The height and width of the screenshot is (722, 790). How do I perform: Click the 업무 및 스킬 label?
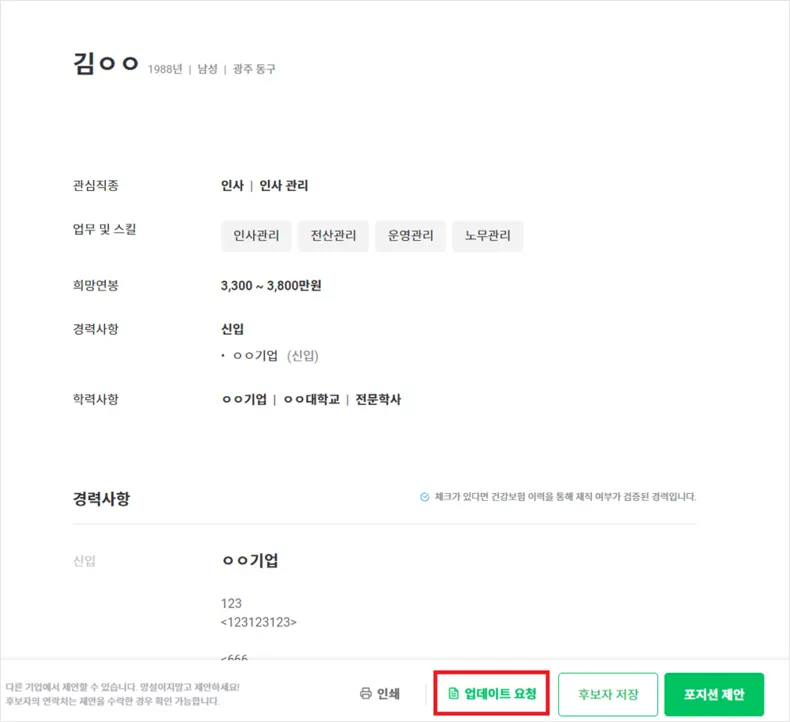click(x=105, y=229)
